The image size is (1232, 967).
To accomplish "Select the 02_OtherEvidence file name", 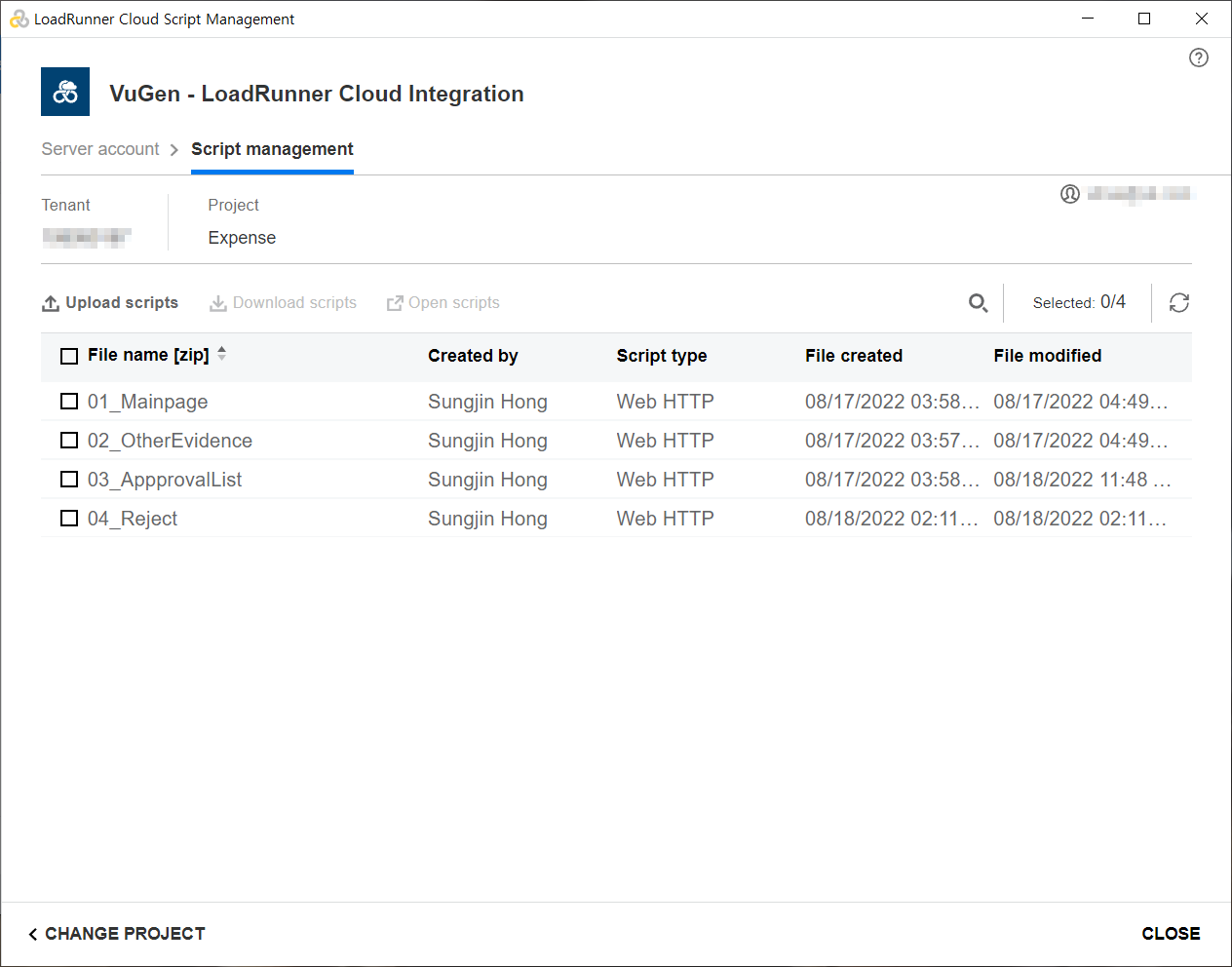I will 170,441.
